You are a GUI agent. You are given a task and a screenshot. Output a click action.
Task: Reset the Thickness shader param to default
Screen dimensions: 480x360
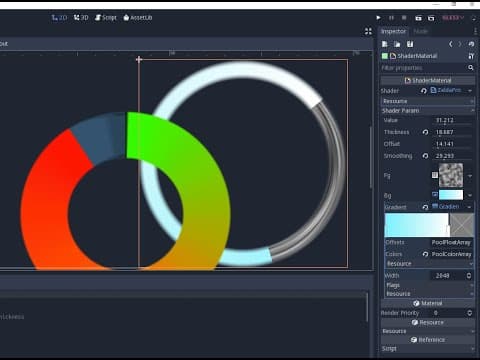coord(425,132)
